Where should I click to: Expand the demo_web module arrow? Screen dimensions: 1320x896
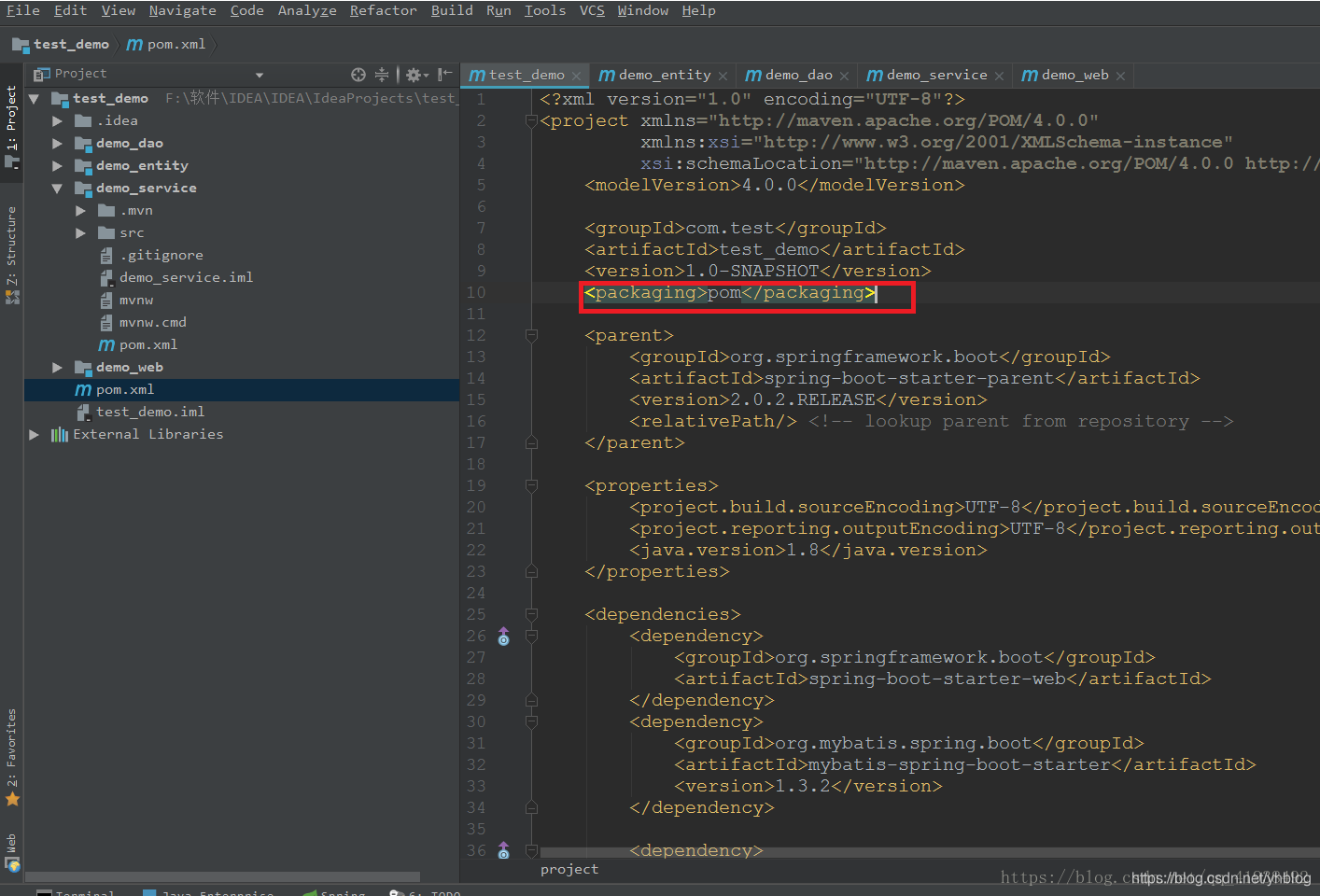pos(58,368)
